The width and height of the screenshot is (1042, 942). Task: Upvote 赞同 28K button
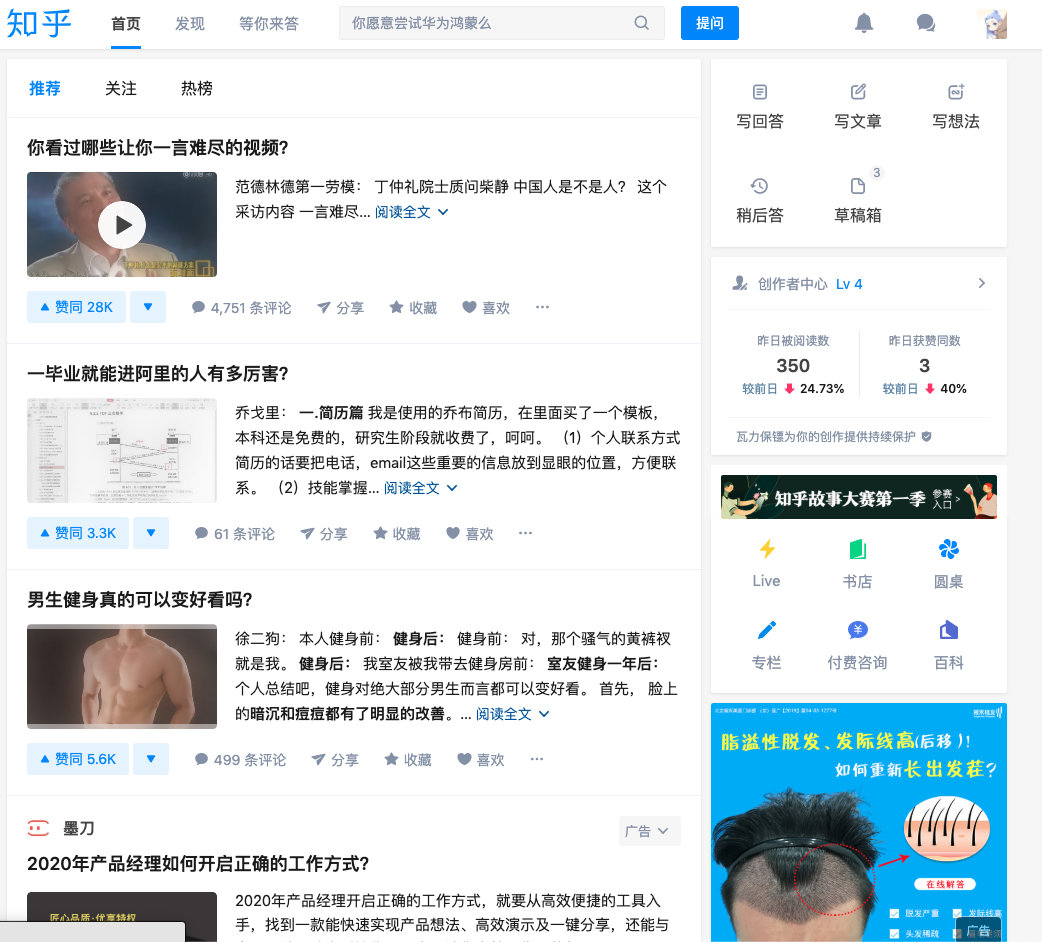(x=76, y=307)
